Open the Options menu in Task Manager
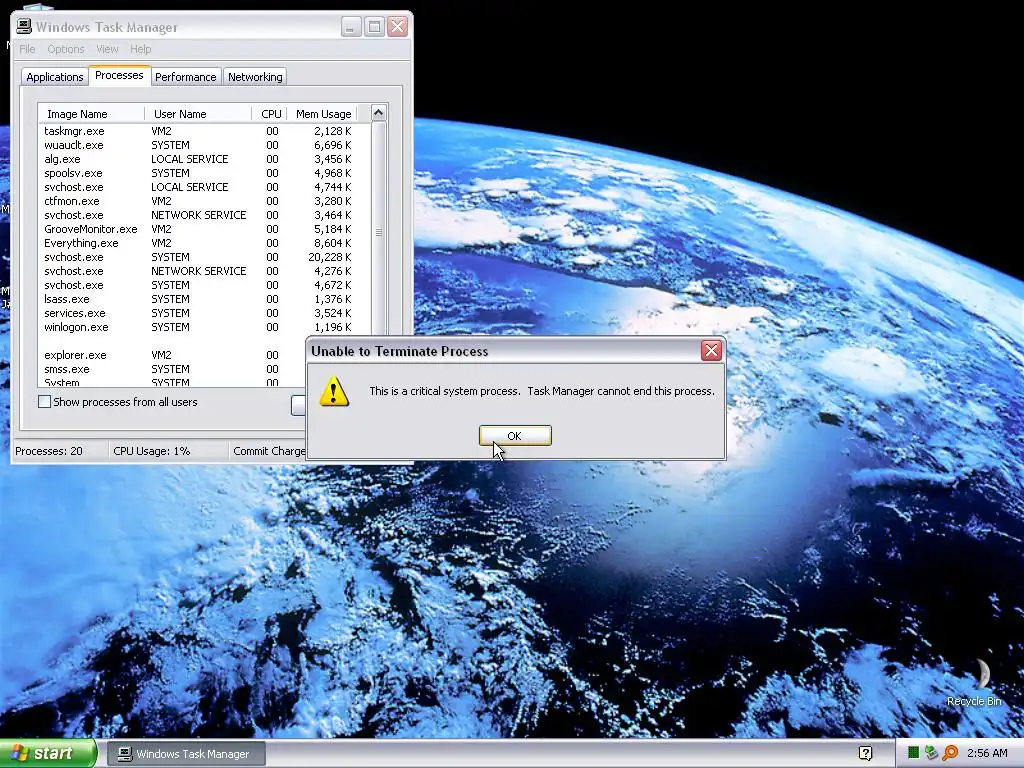1024x768 pixels. pos(65,49)
